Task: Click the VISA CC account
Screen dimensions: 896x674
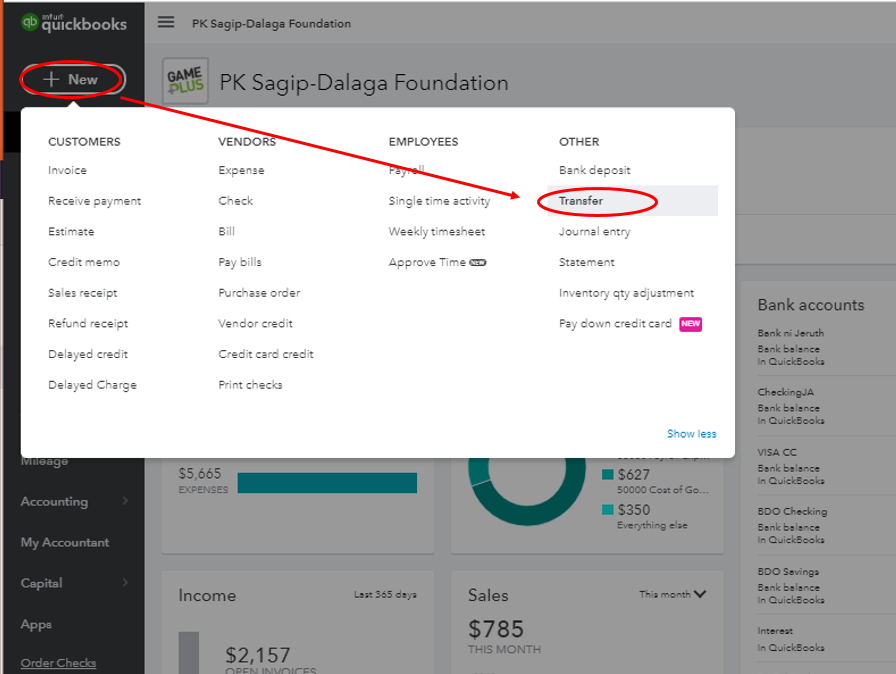Action: (x=777, y=452)
